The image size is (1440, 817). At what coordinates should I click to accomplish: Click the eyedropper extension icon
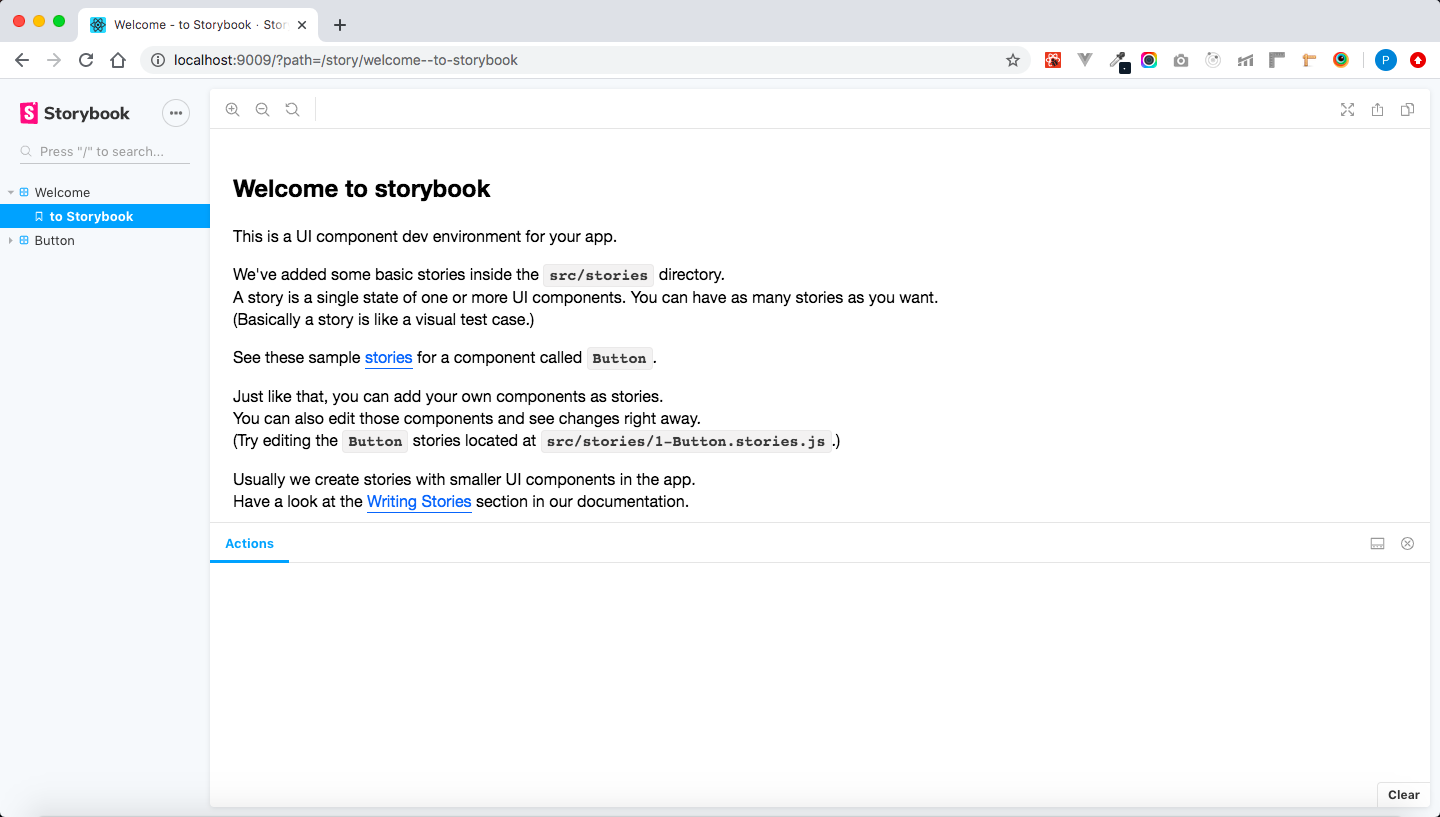(1119, 61)
